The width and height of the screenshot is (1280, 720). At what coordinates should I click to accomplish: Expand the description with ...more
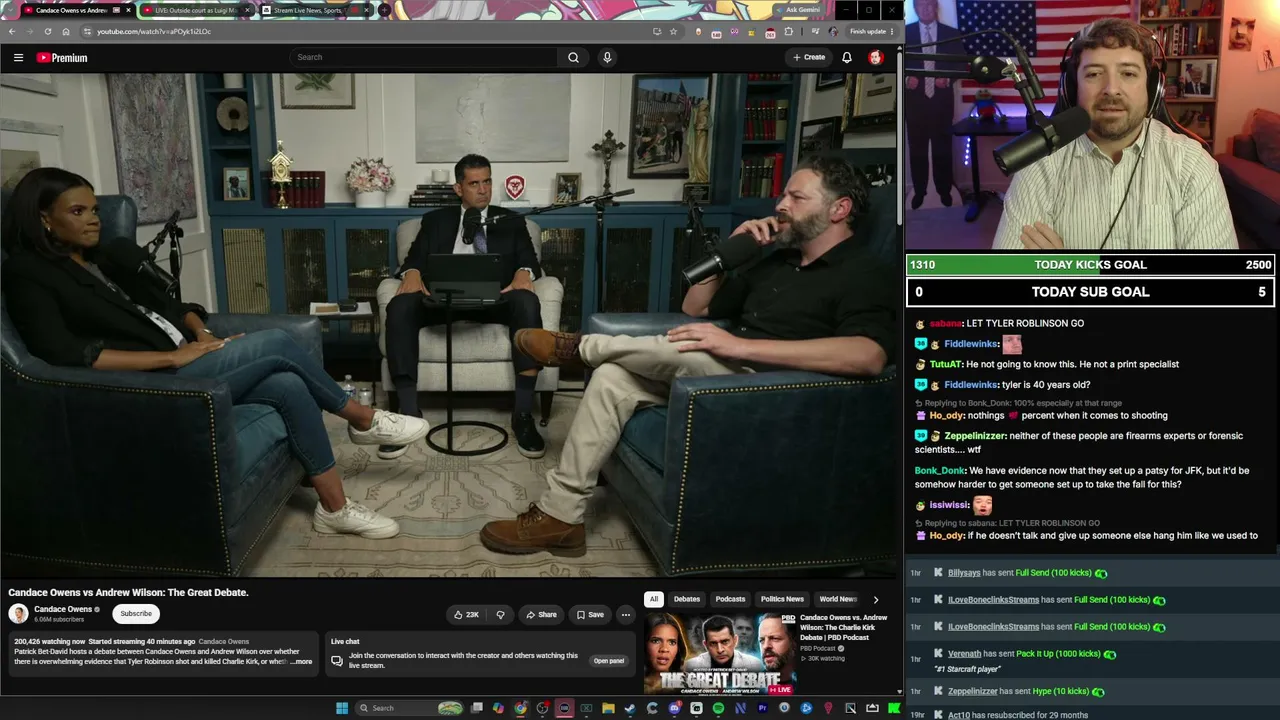pyautogui.click(x=301, y=661)
